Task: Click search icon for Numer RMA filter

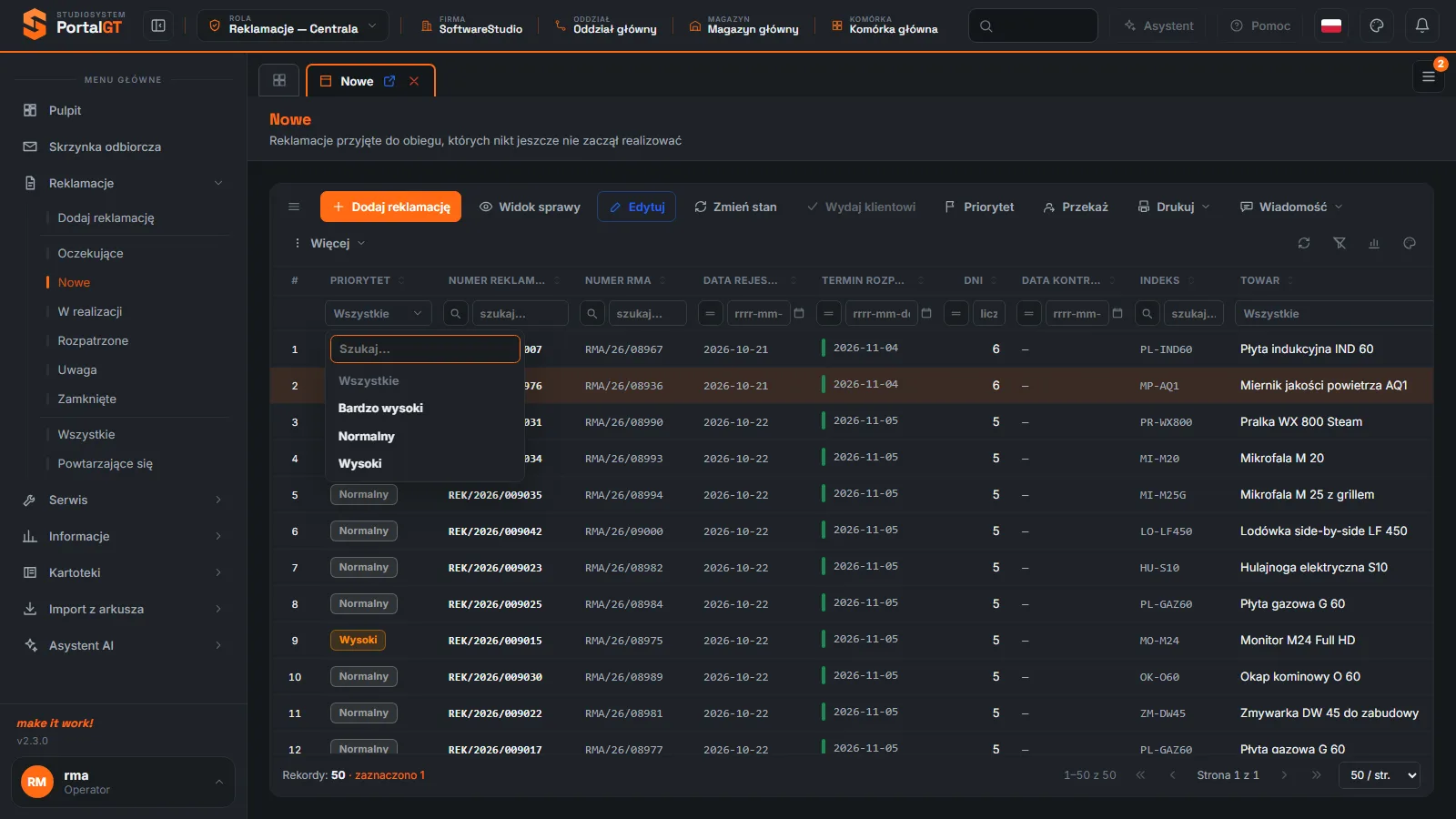Action: pyautogui.click(x=592, y=313)
